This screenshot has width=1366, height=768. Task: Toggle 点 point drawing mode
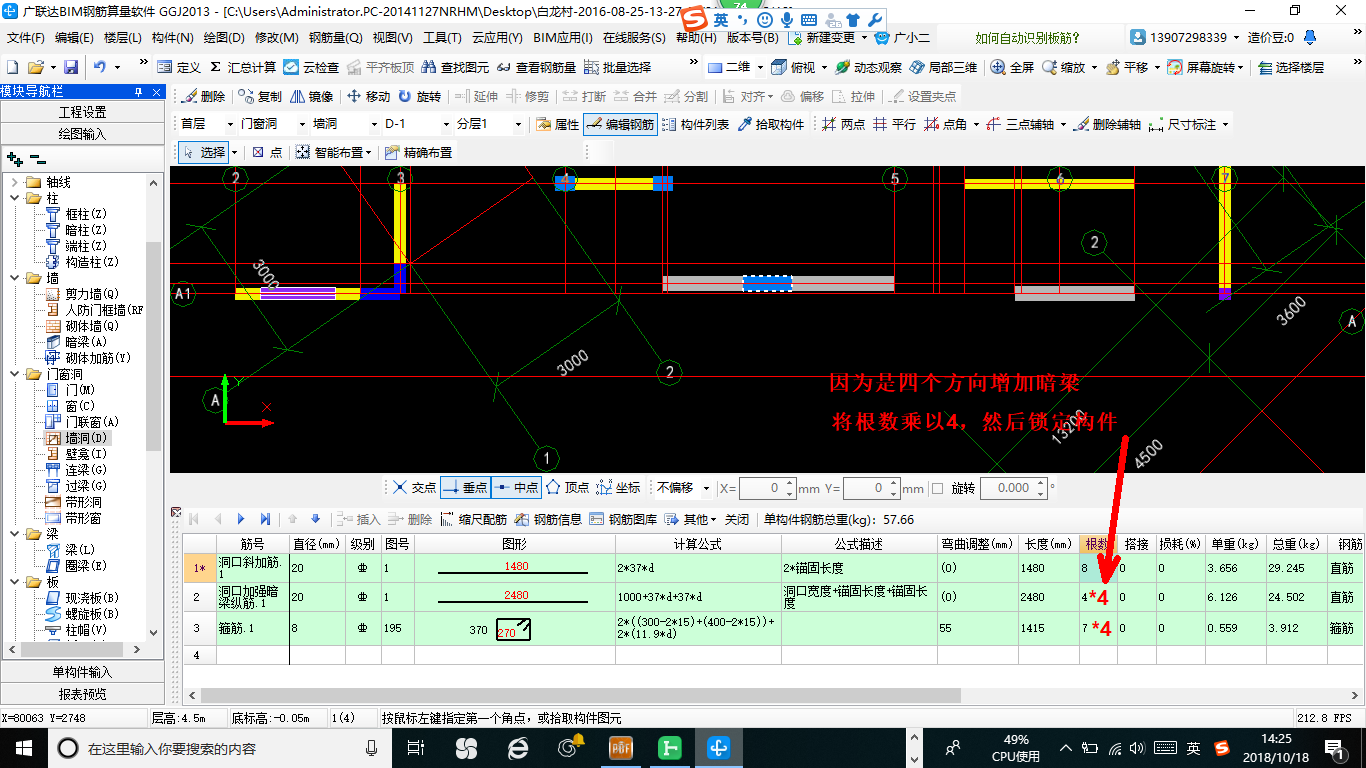(266, 152)
